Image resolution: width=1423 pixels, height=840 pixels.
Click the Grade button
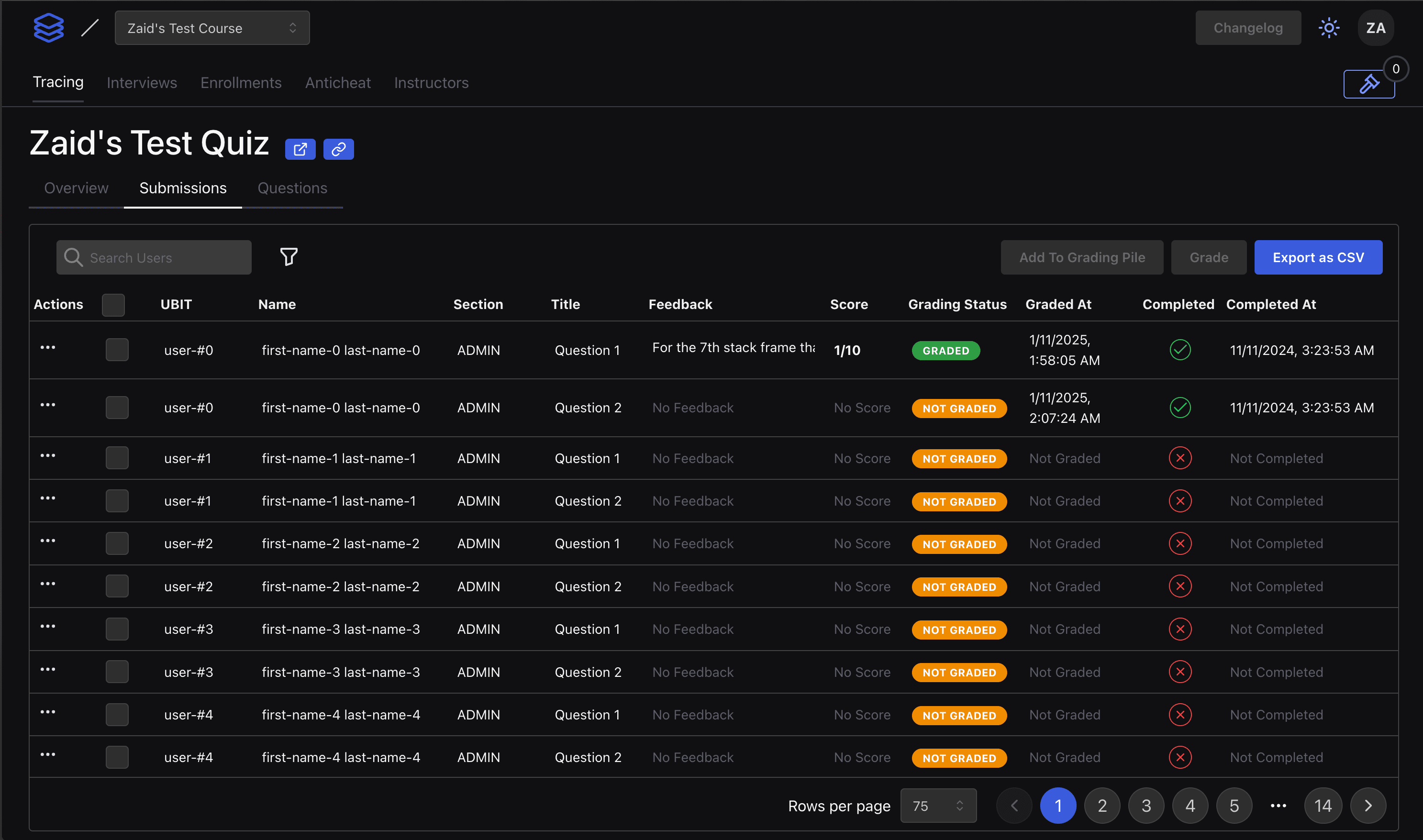(x=1209, y=258)
